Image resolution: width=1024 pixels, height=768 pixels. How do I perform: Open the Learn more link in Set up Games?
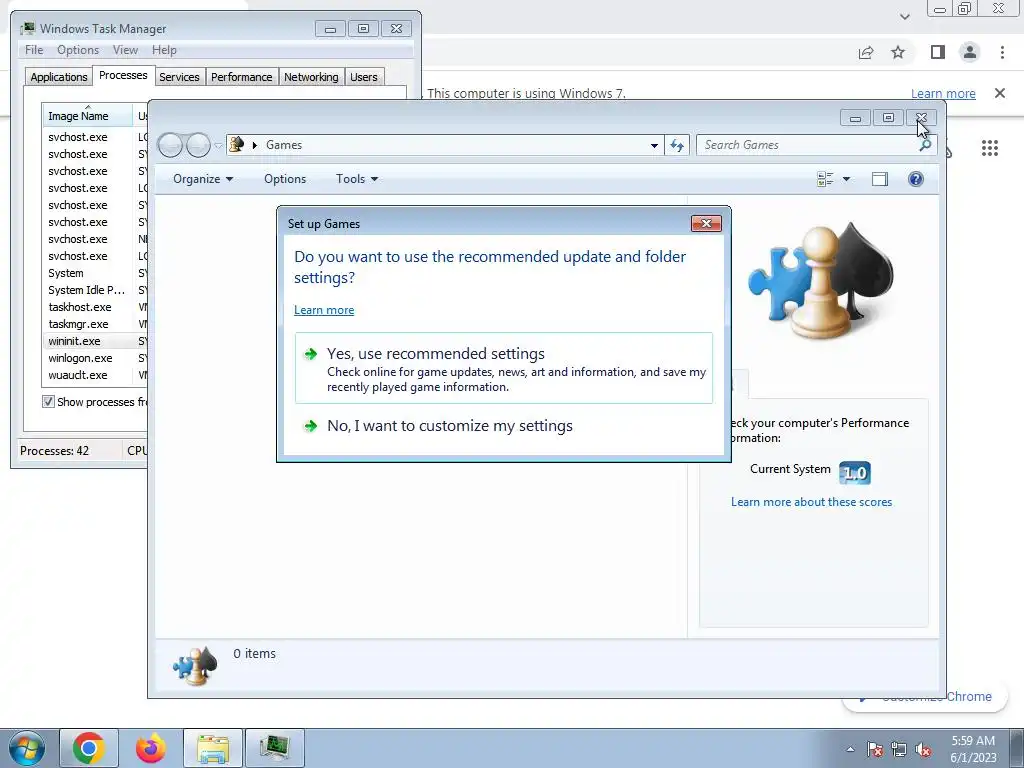pos(324,310)
